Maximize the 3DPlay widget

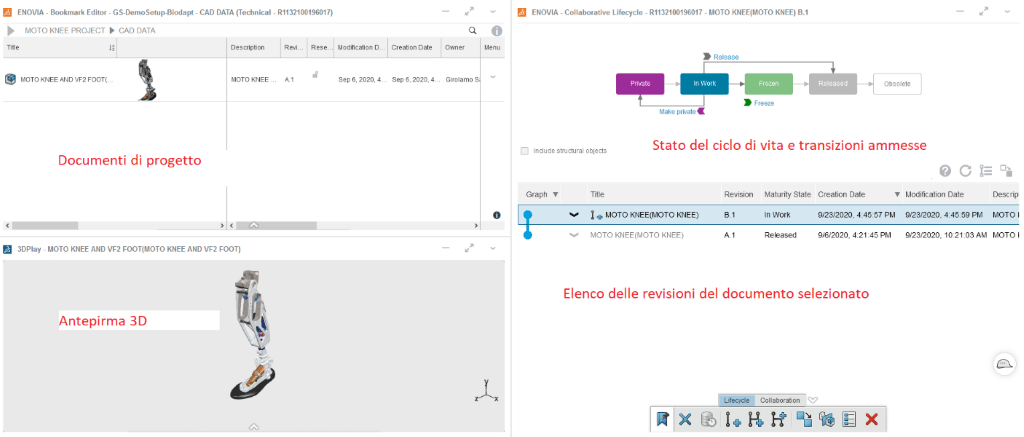pos(469,249)
